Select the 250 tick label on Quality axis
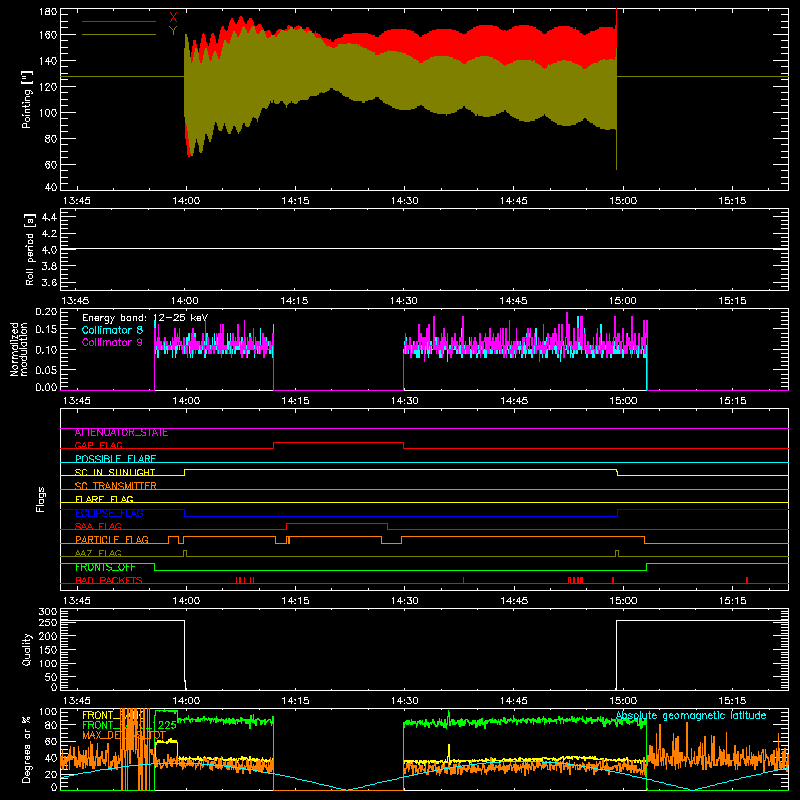Viewport: 800px width, 800px height. 47,623
